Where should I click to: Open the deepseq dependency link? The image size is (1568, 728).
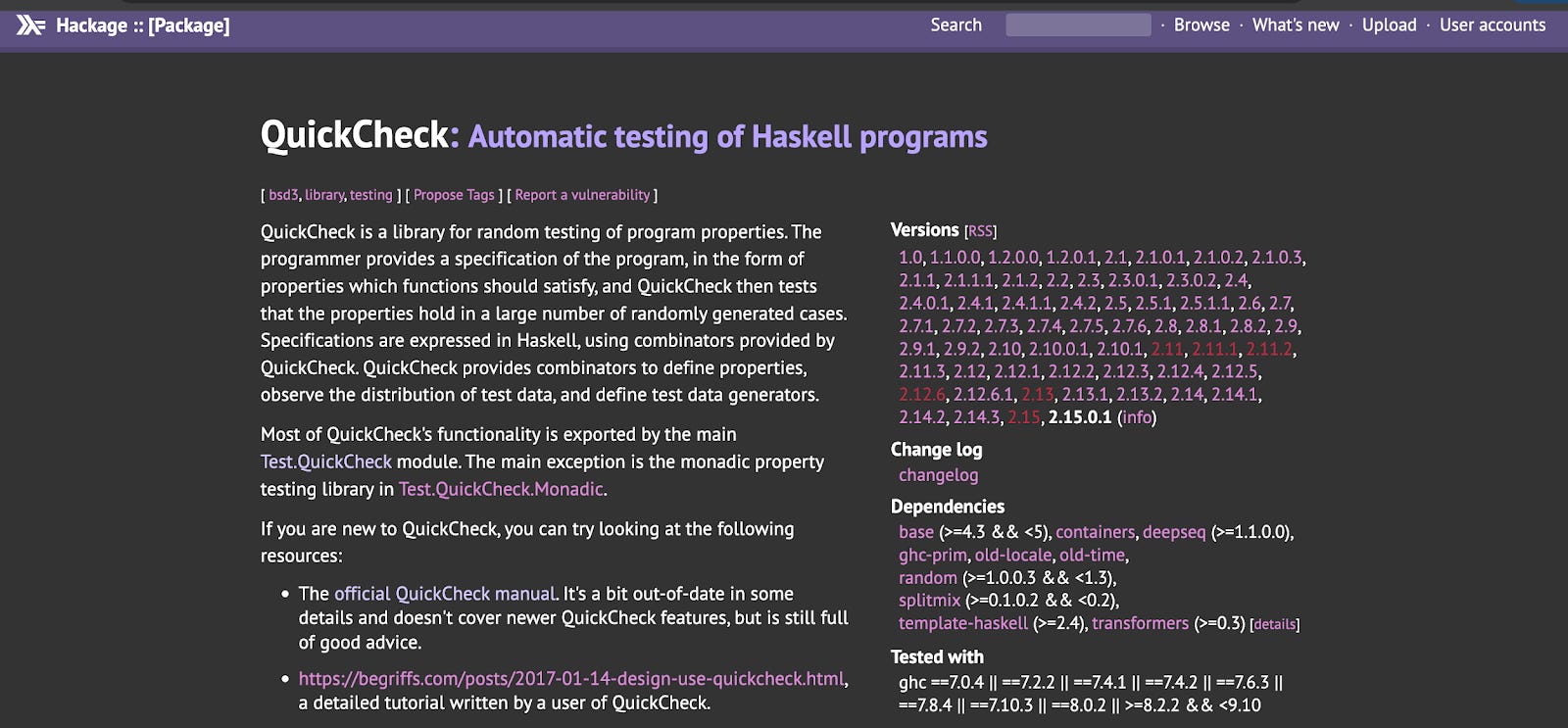[1174, 532]
